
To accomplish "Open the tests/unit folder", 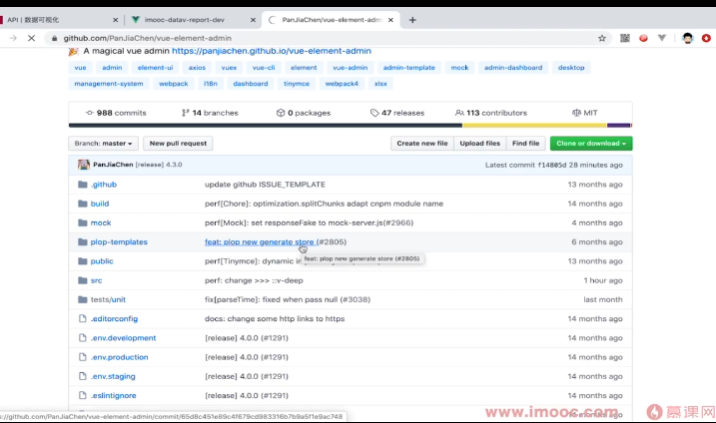I will [x=108, y=300].
